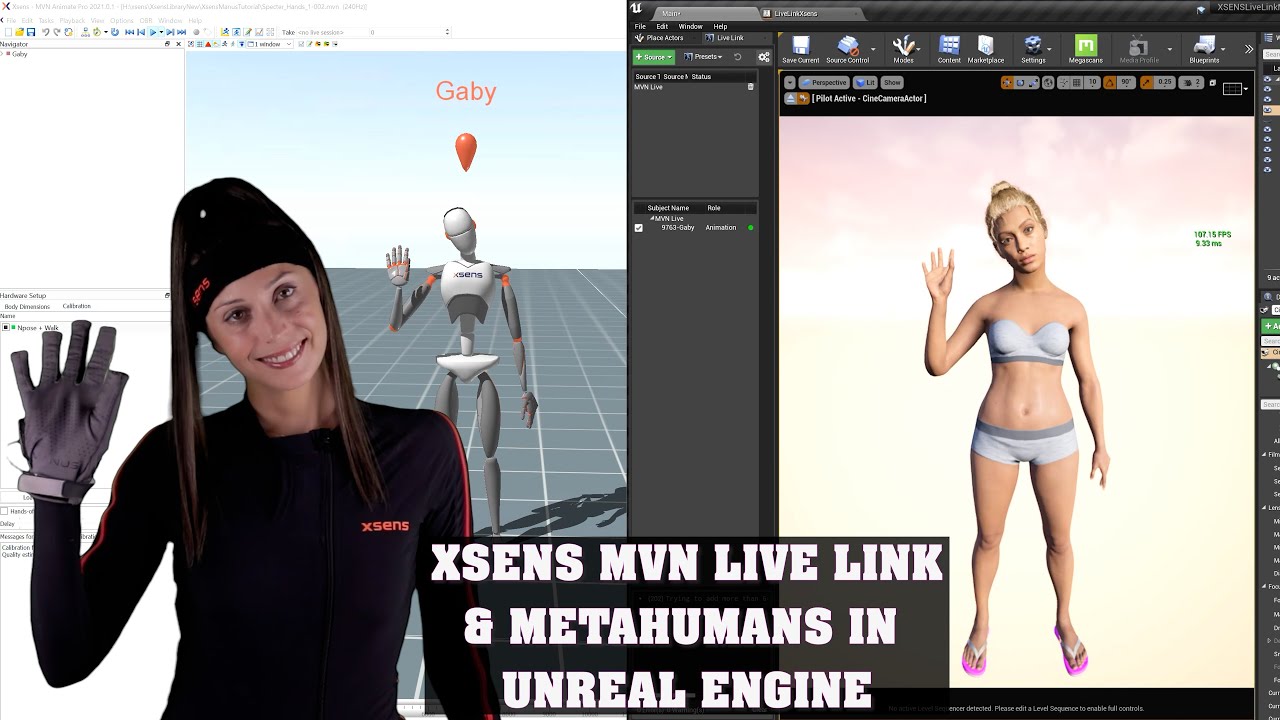Click the Show button in viewport
Screen dimensions: 1280x720
(892, 83)
